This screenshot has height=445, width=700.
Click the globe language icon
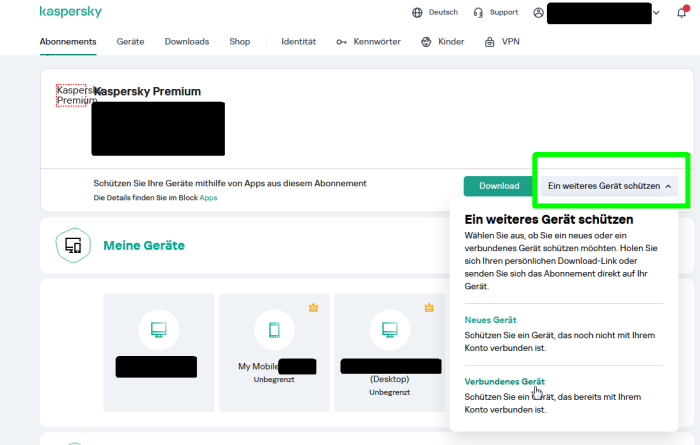417,12
